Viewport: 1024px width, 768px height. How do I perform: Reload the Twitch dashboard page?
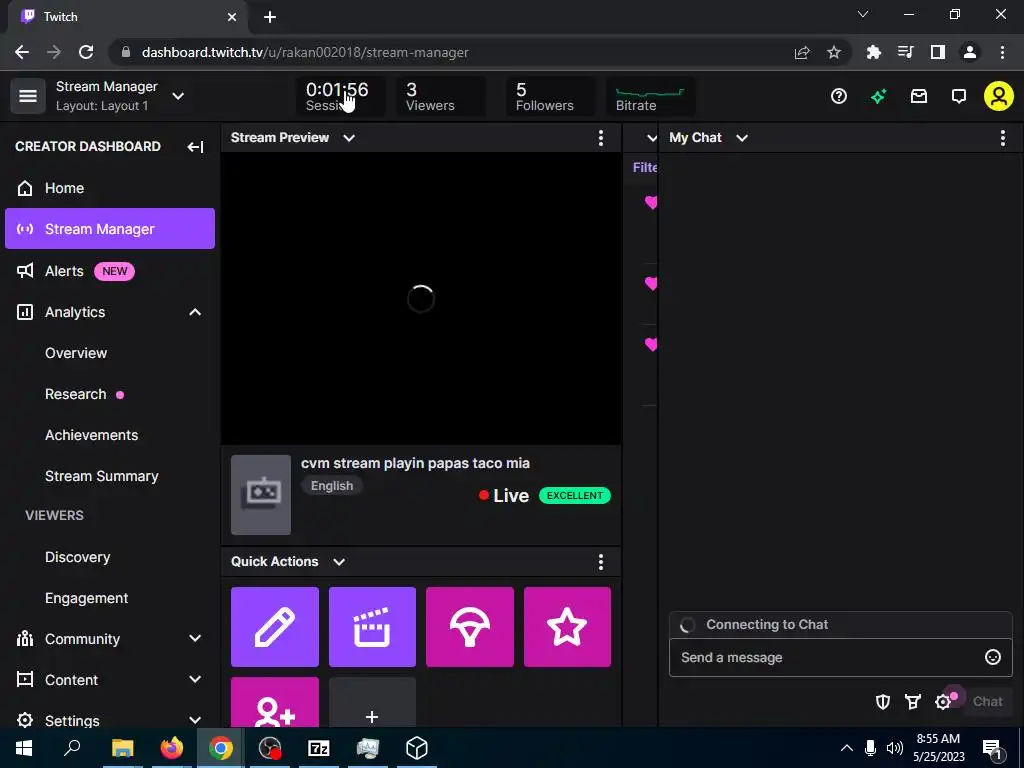(x=86, y=52)
